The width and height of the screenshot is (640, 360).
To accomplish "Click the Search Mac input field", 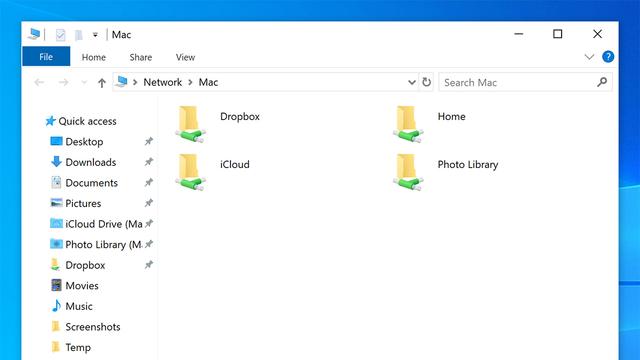I will (x=518, y=82).
